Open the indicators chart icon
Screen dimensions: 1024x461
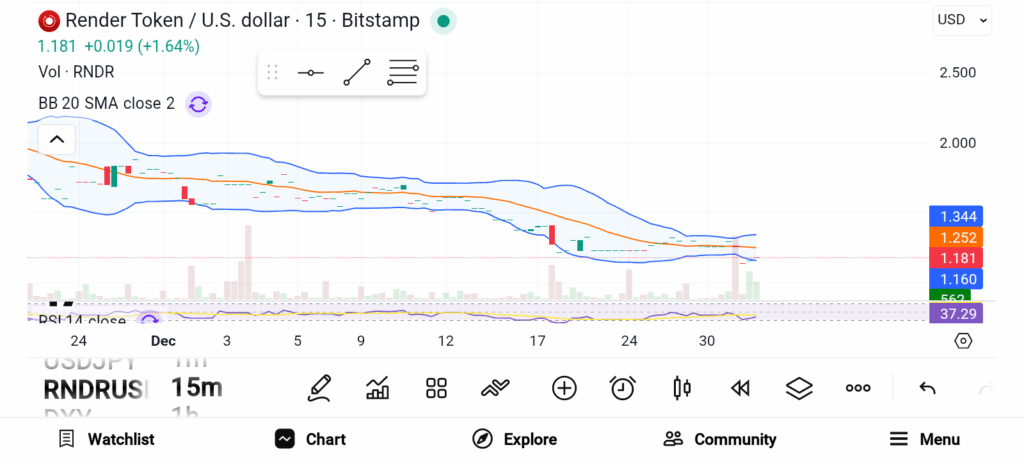pyautogui.click(x=378, y=388)
